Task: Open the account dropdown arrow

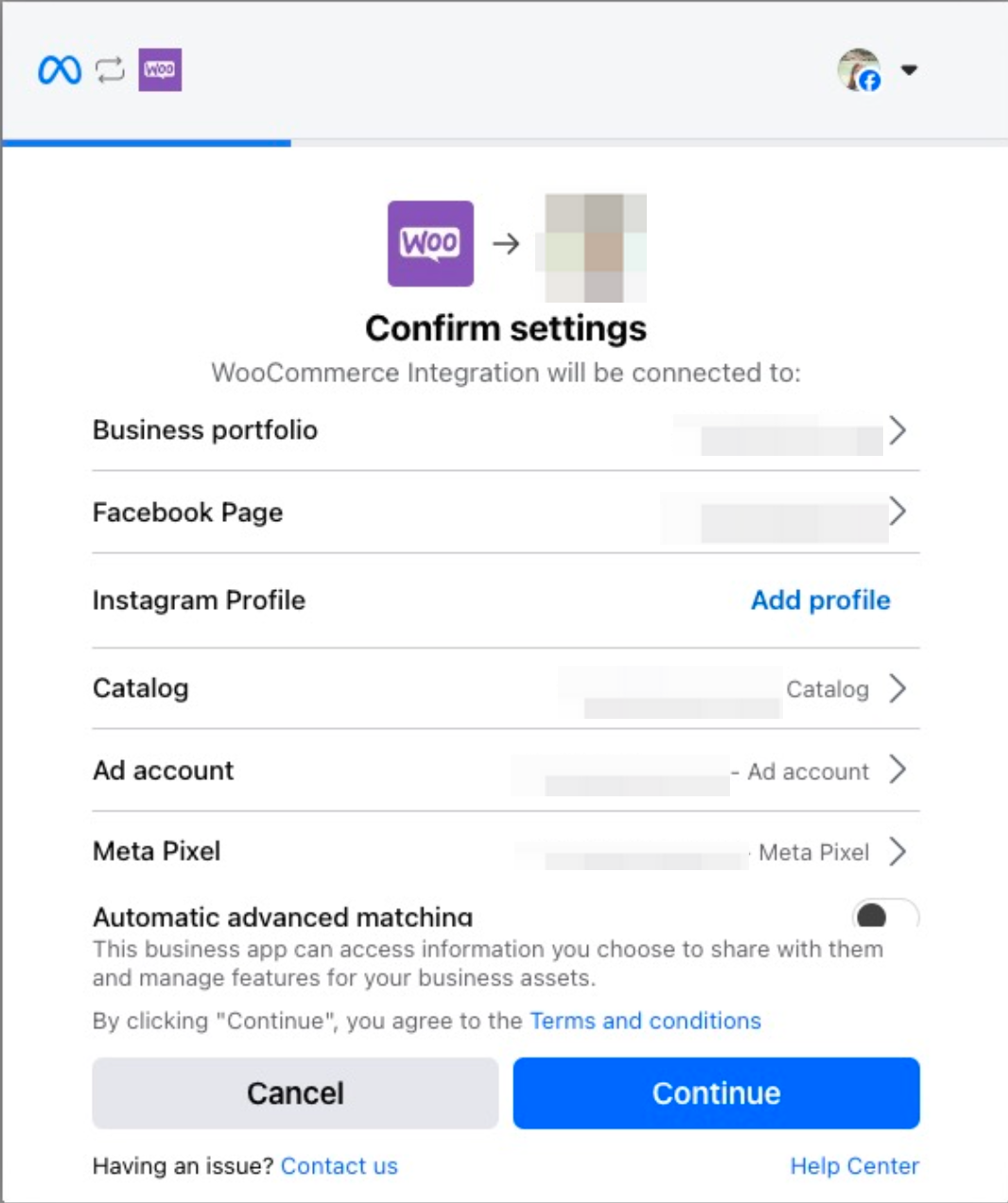Action: tap(910, 70)
